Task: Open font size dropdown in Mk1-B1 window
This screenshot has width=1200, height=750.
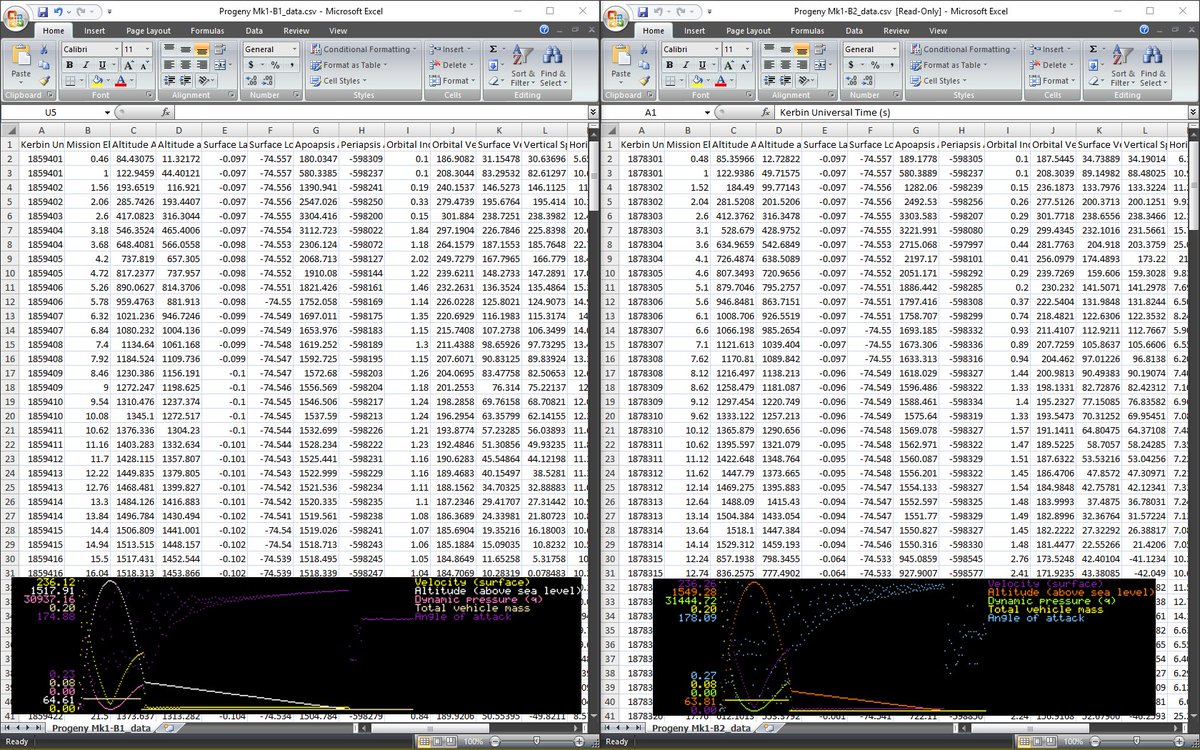Action: point(147,49)
